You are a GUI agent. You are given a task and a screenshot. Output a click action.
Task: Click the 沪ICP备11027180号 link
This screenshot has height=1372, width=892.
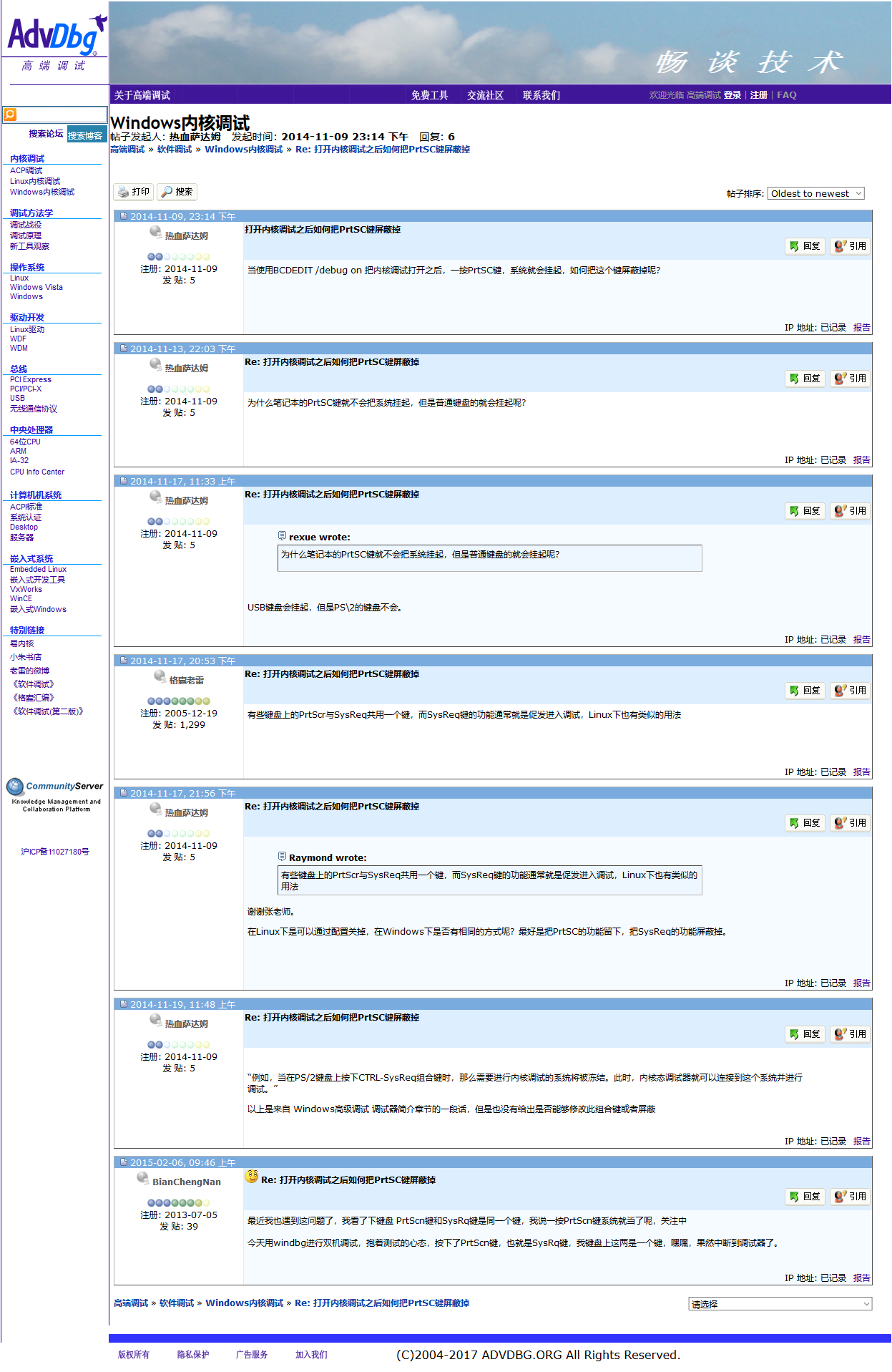coord(55,852)
